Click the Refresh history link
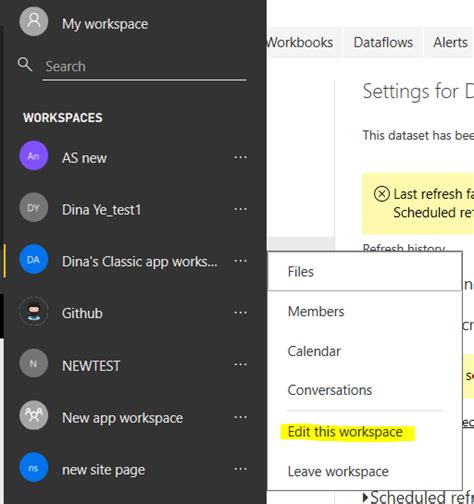 [404, 248]
